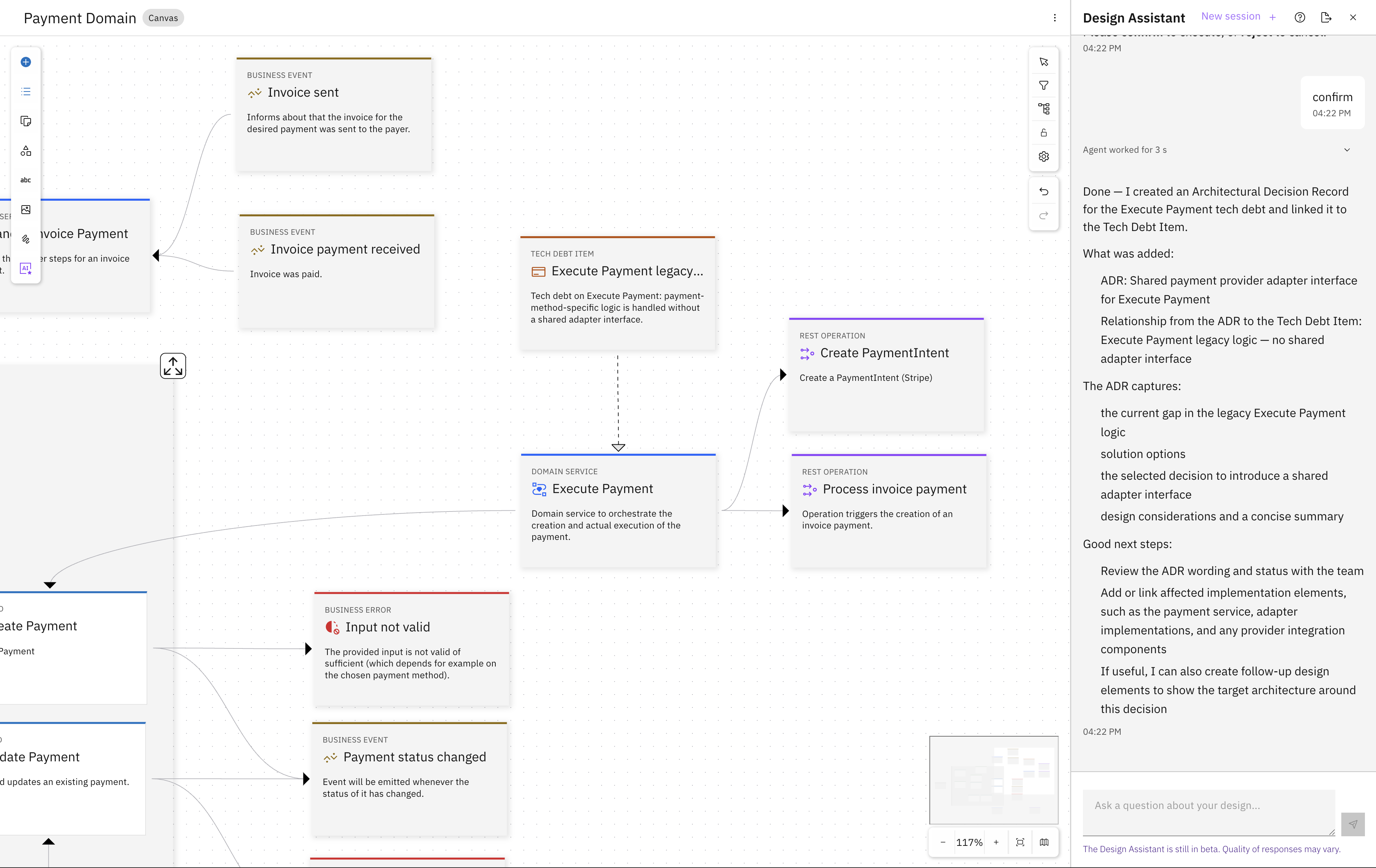Click the confirm chat message bubble
The image size is (1376, 868).
(x=1332, y=103)
